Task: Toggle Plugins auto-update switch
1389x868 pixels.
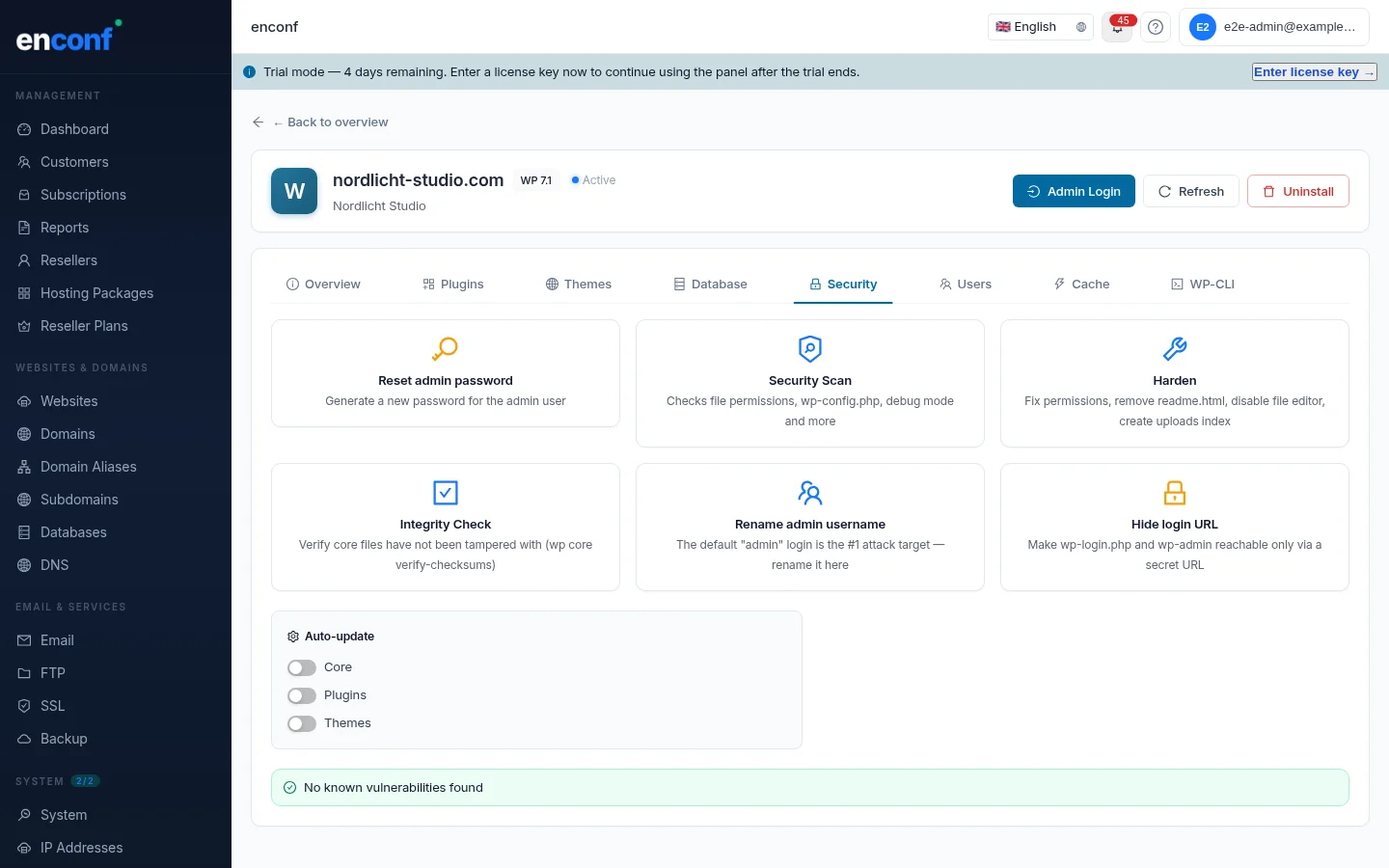Action: tap(302, 695)
